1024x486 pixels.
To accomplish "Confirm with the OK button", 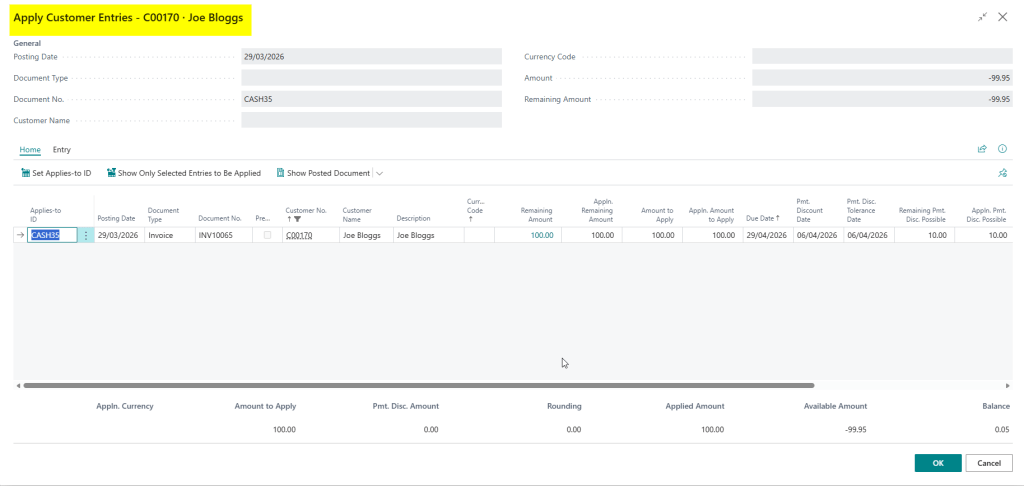I will coord(937,463).
